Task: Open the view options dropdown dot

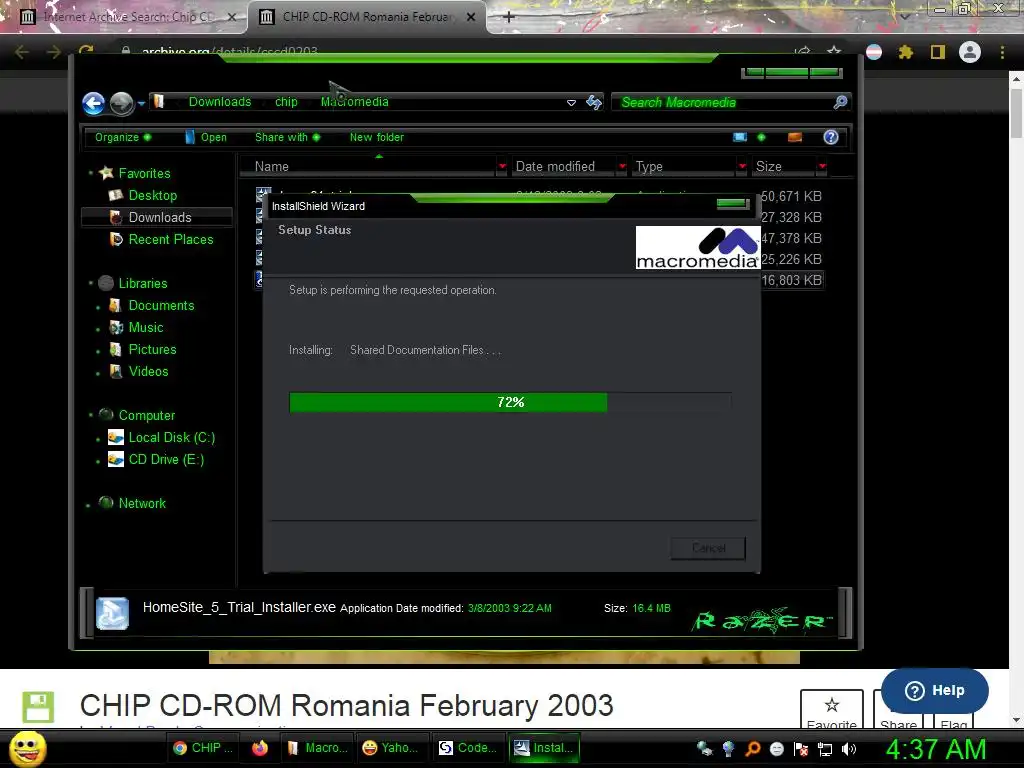Action: [761, 137]
